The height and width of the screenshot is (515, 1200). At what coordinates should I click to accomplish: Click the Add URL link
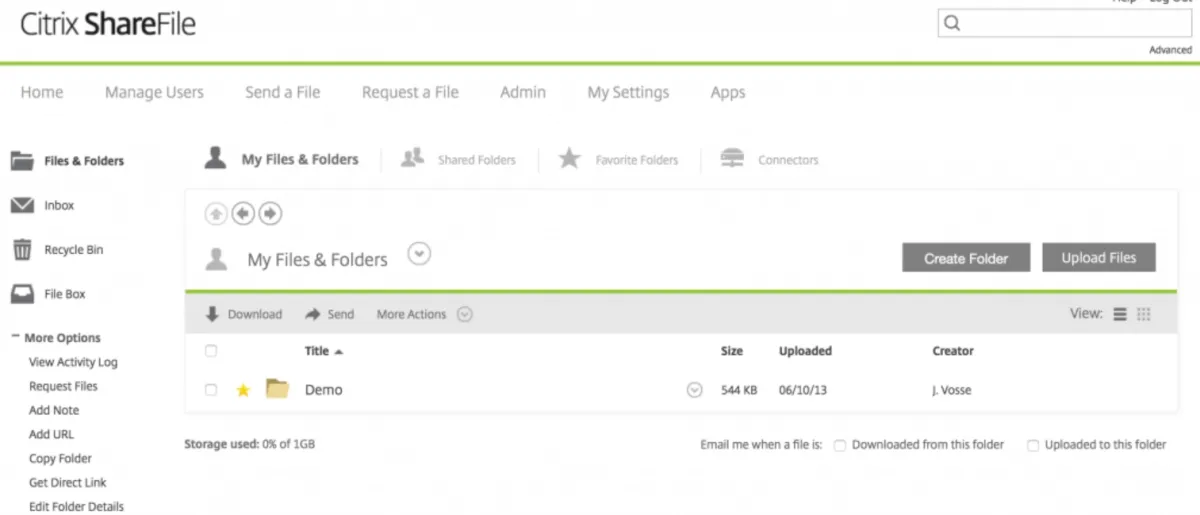(52, 434)
